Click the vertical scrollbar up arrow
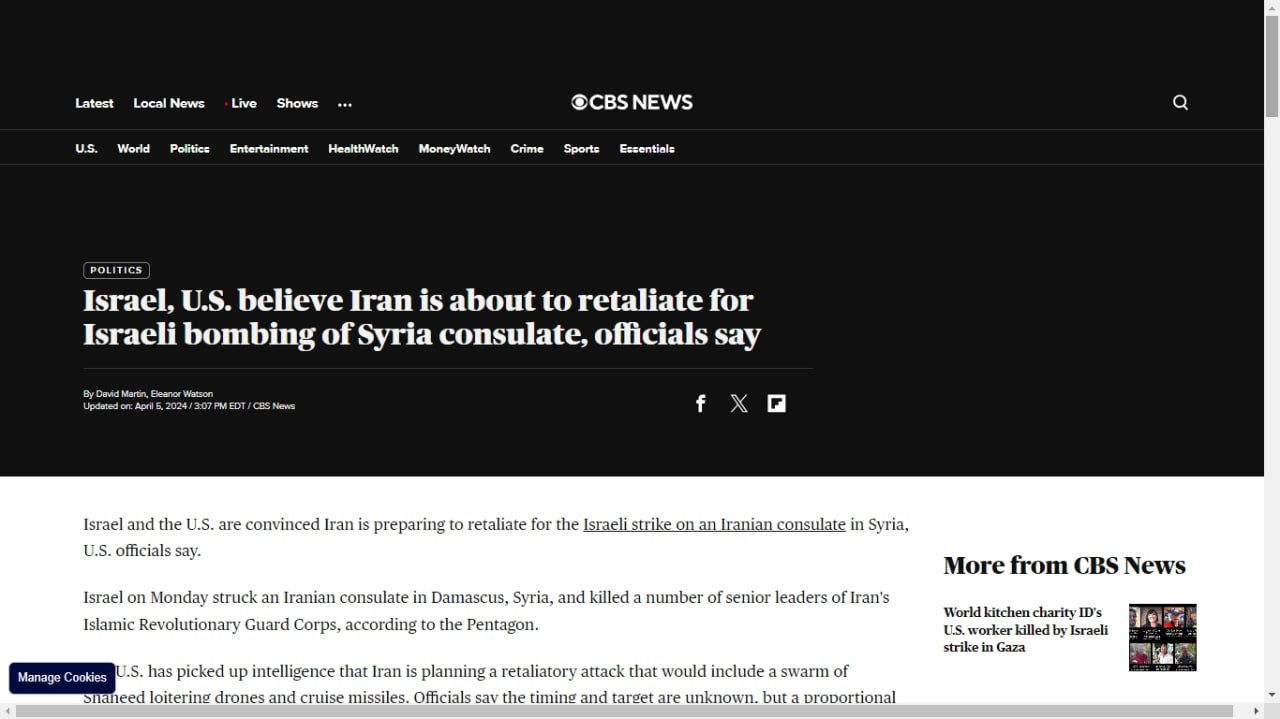The height and width of the screenshot is (719, 1280). click(x=1272, y=7)
